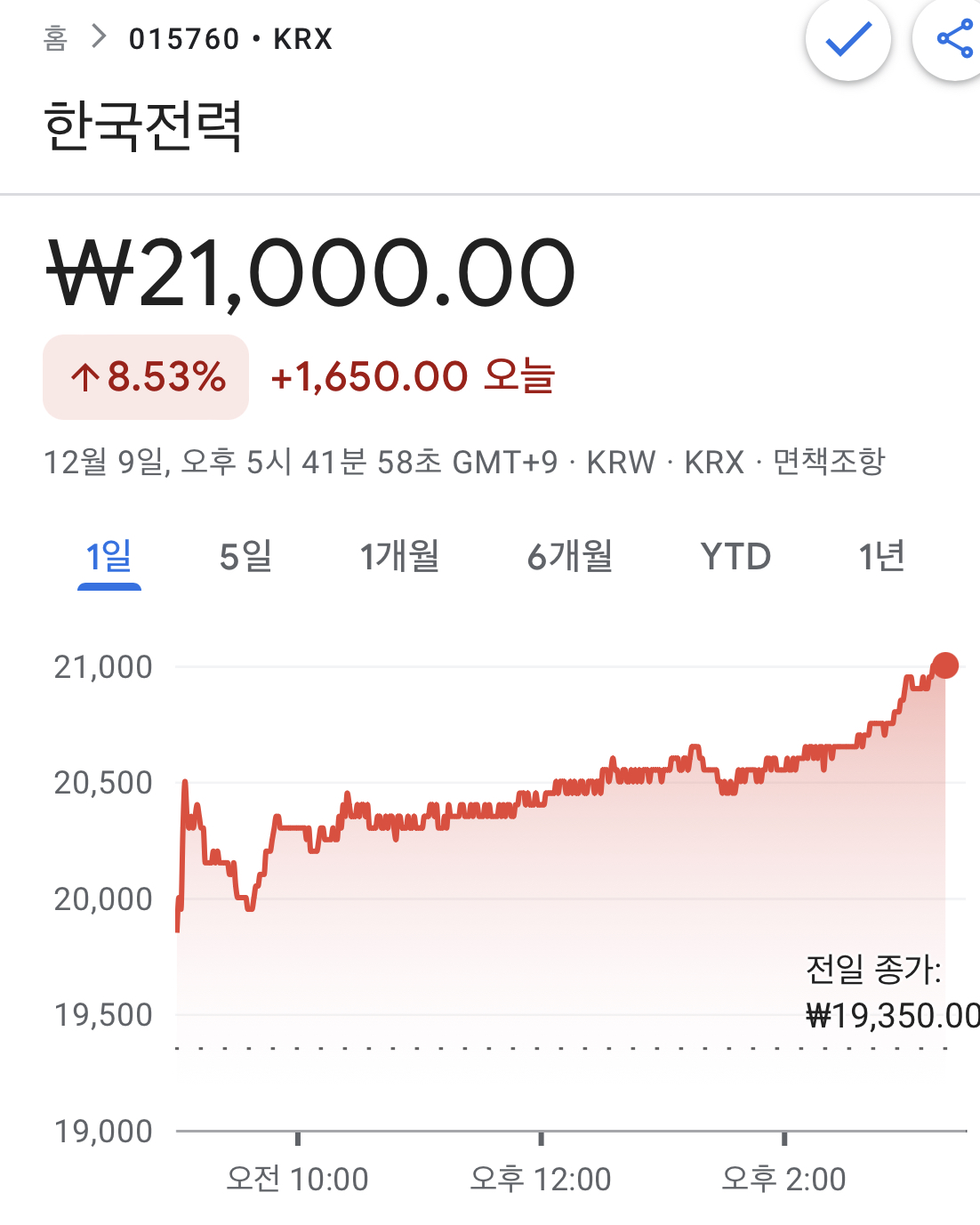Click the 한국전력 stock title
980x1225 pixels.
tap(143, 126)
